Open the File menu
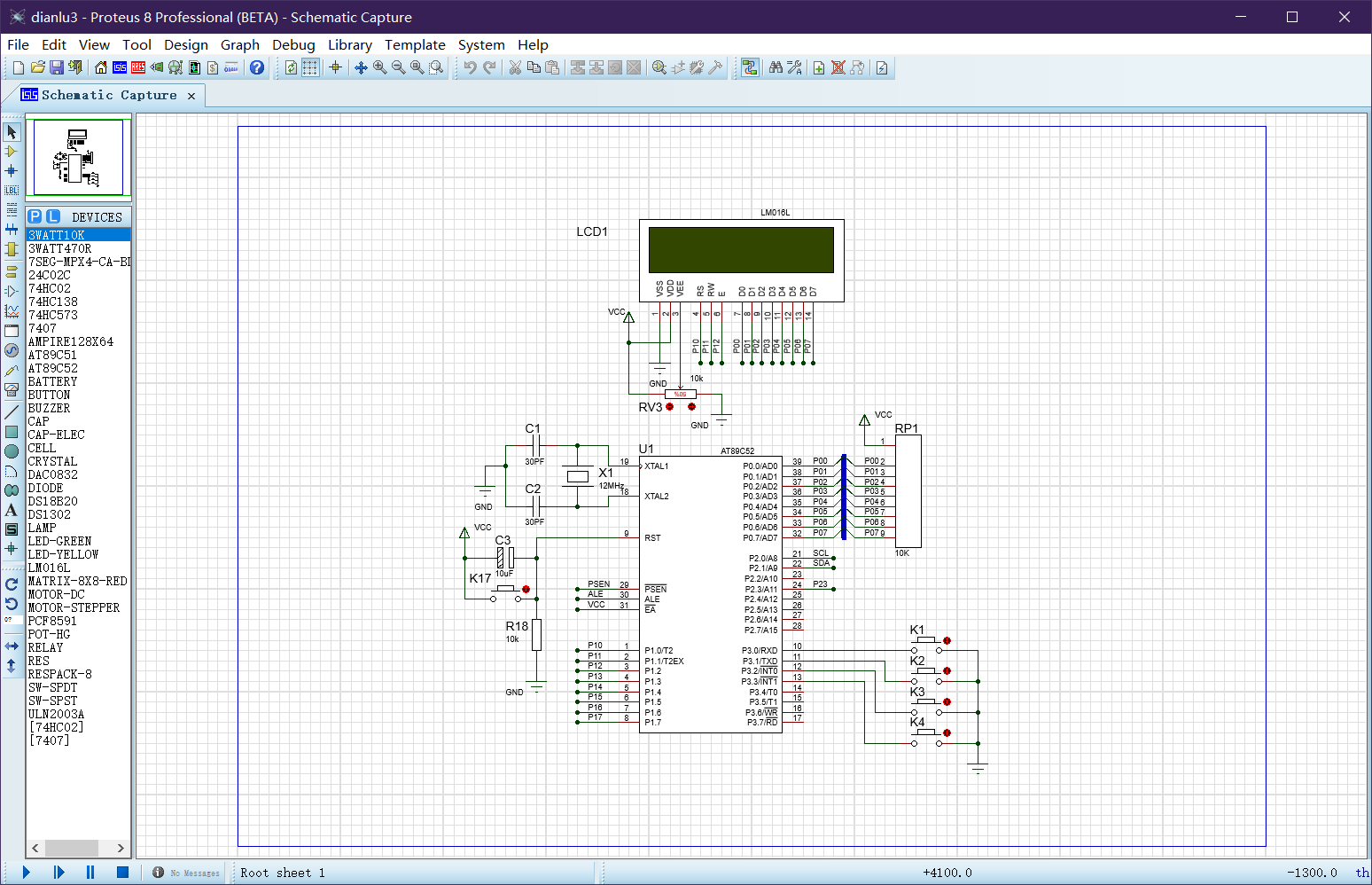This screenshot has height=885, width=1372. pyautogui.click(x=18, y=44)
